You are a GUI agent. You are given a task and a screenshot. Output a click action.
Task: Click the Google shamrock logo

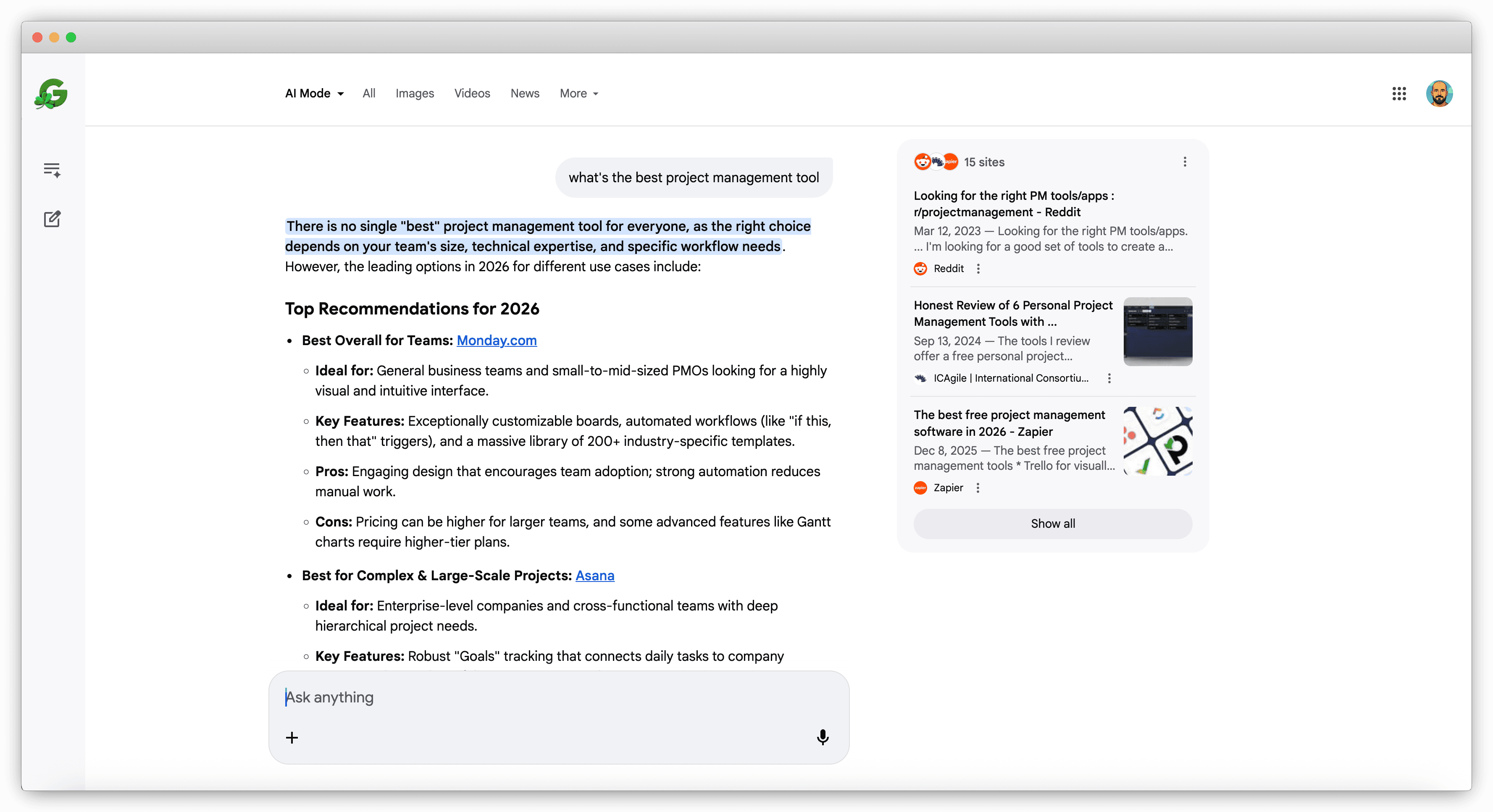click(x=51, y=94)
